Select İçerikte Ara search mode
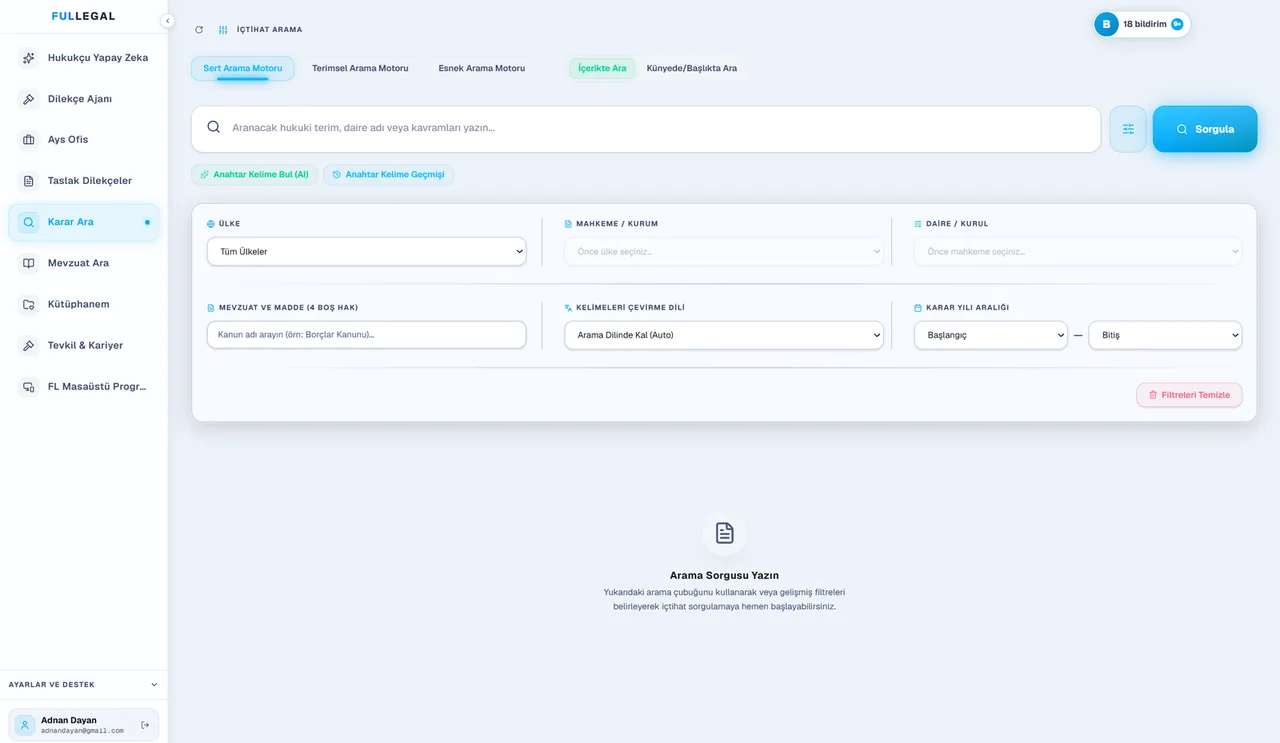 point(602,68)
